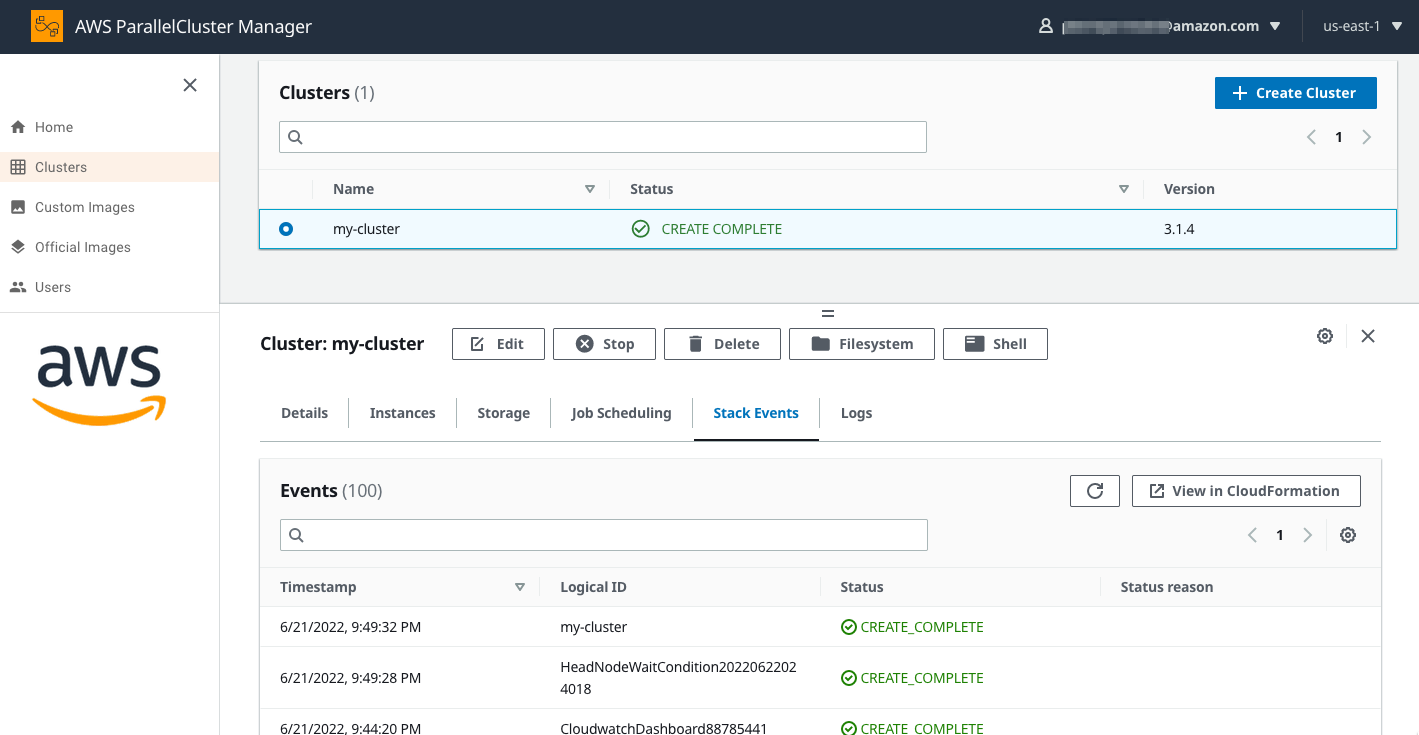
Task: Click the user profile icon in header
Action: (1046, 26)
